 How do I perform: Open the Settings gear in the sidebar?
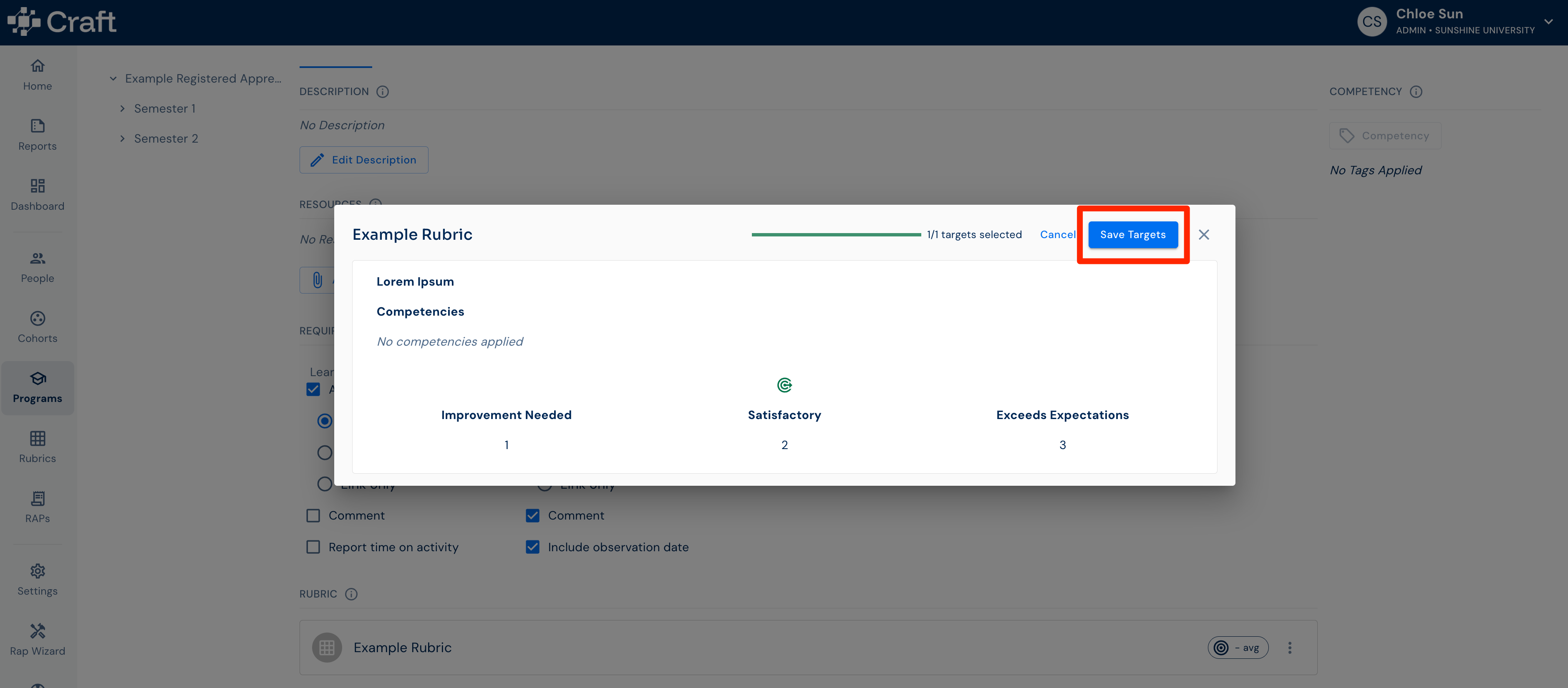tap(37, 570)
